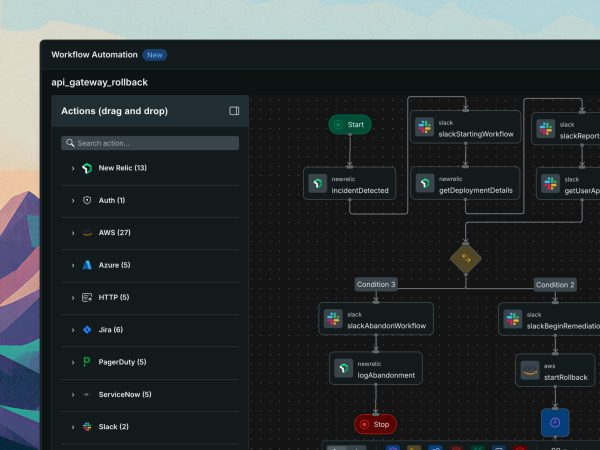Click Slack icon on getUserApproval node
Viewport: 600px width, 450px height.
pyautogui.click(x=551, y=184)
